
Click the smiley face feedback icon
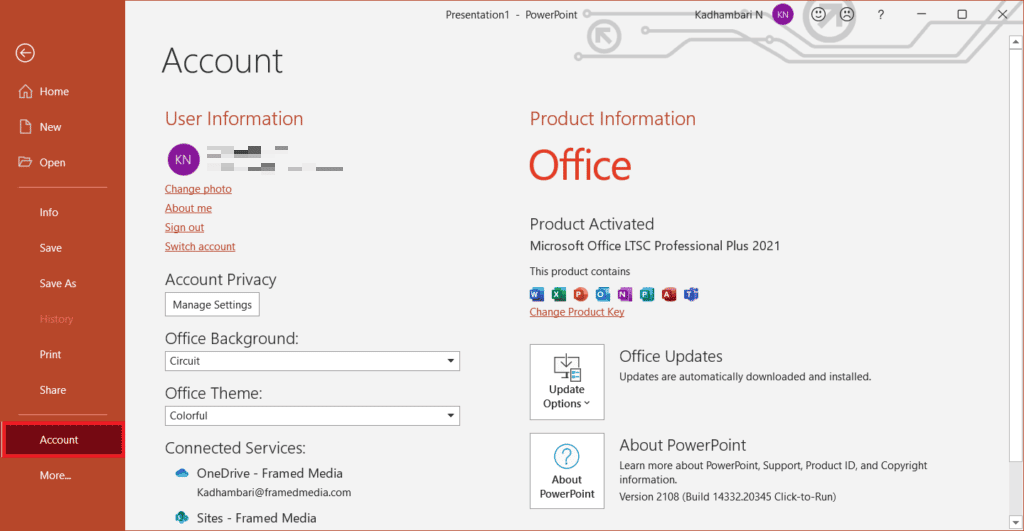point(818,14)
